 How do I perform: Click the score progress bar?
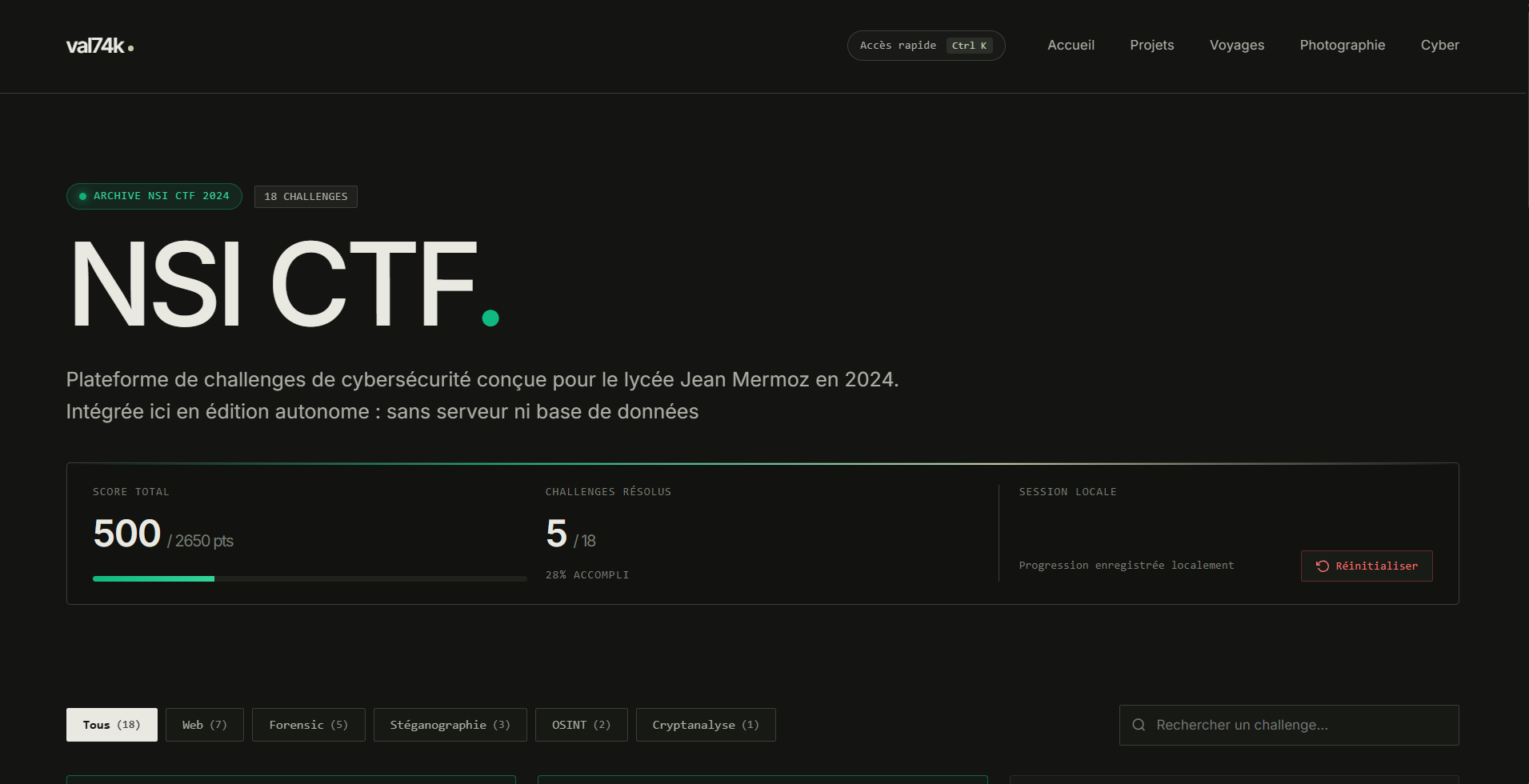coord(310,578)
